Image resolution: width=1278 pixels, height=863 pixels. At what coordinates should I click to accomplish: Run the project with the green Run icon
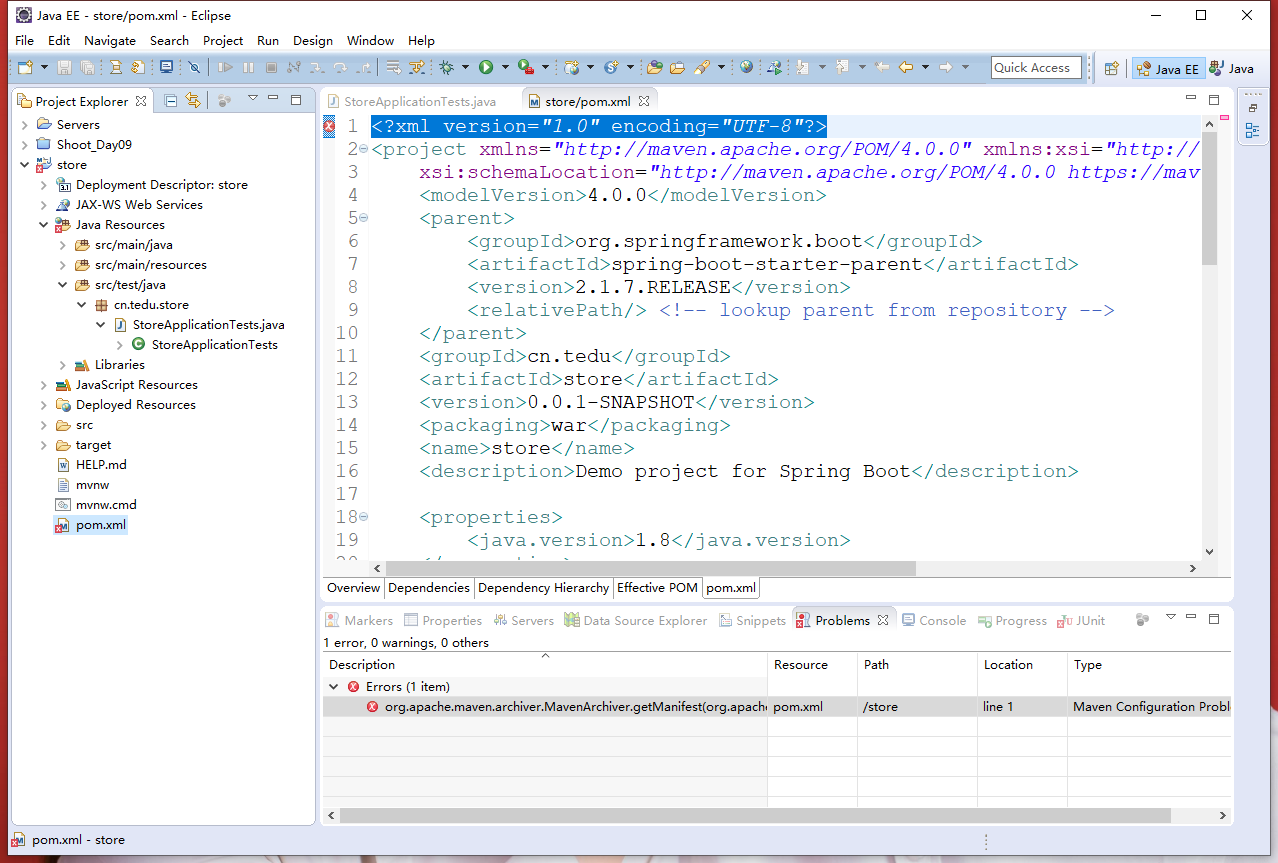point(486,67)
